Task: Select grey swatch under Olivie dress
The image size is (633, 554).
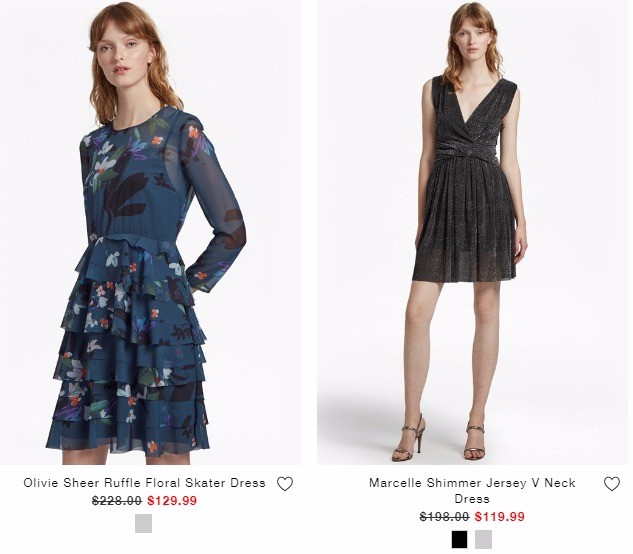Action: click(143, 523)
